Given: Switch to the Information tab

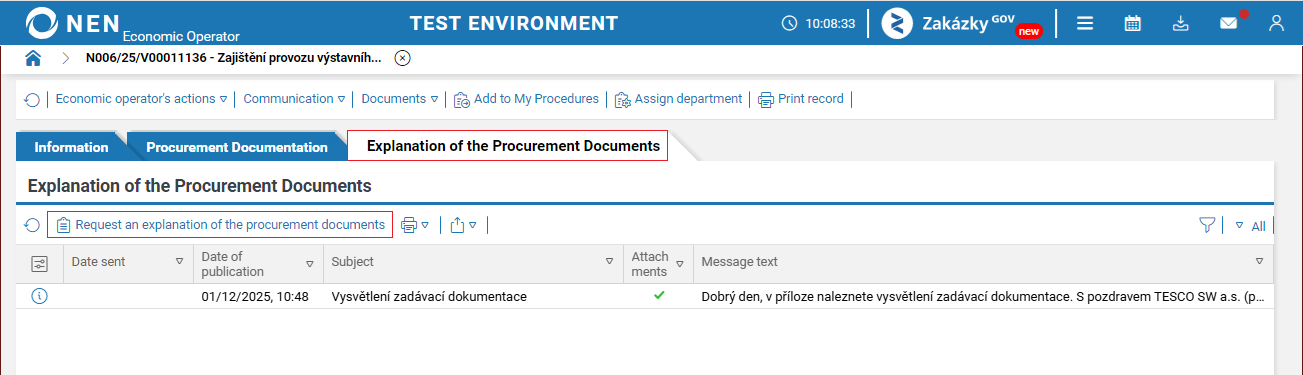Looking at the screenshot, I should 71,147.
